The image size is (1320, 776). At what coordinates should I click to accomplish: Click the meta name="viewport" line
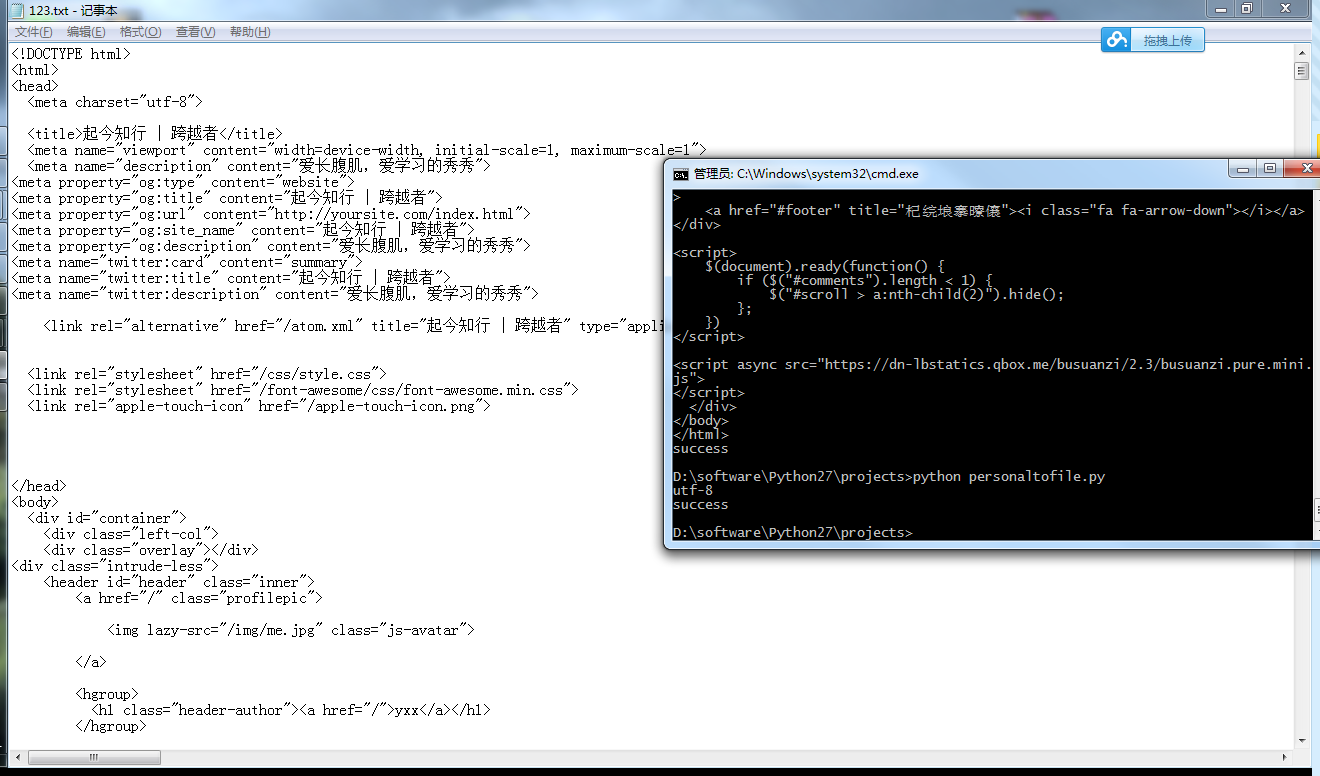point(367,150)
